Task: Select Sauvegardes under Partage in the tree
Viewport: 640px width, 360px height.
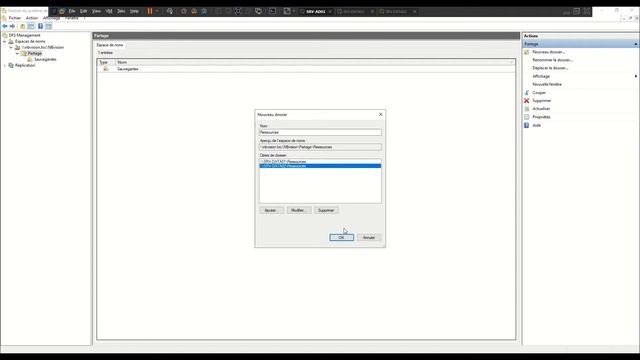Action: [x=45, y=60]
